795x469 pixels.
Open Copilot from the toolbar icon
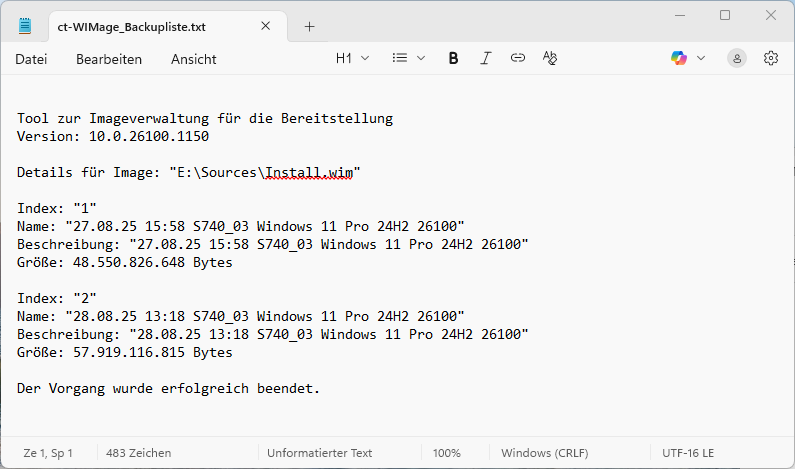679,59
